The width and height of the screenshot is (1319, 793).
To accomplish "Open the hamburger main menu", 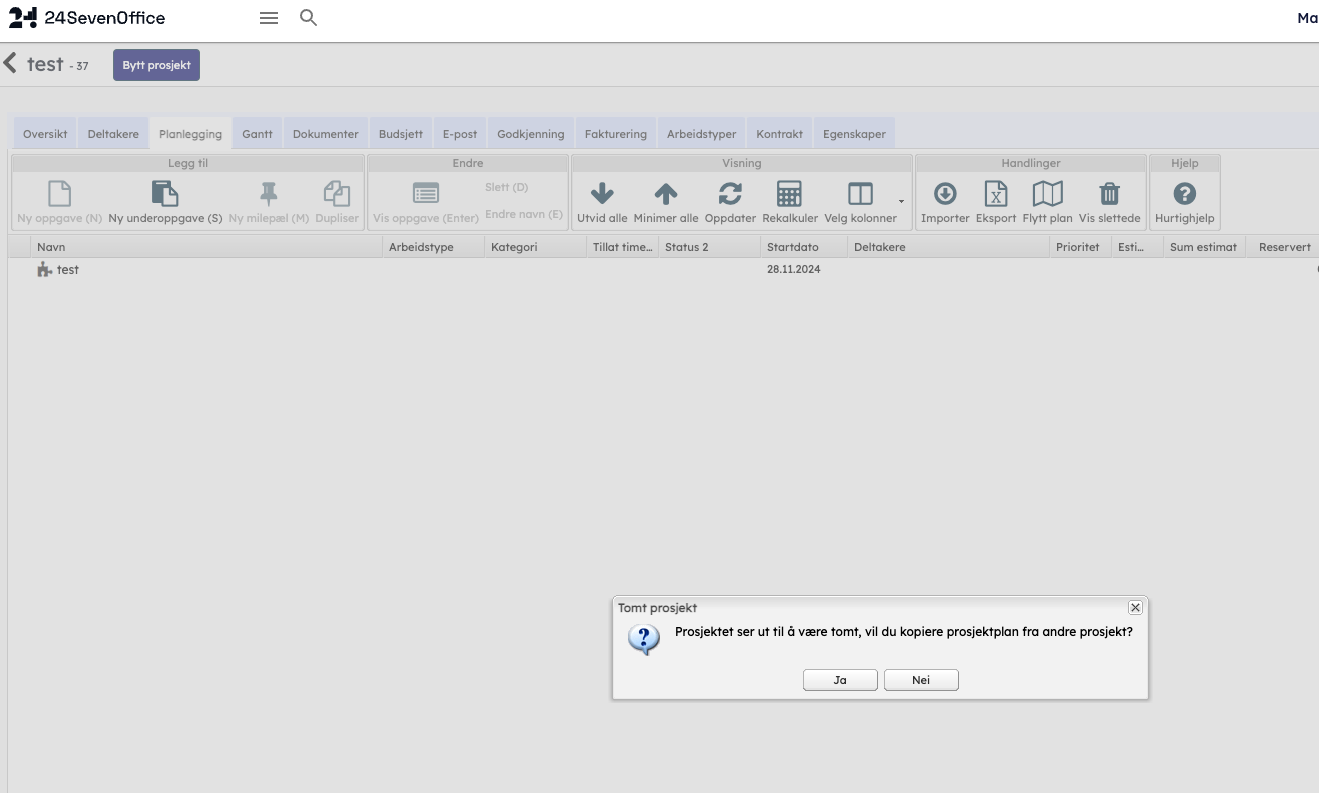I will (269, 18).
